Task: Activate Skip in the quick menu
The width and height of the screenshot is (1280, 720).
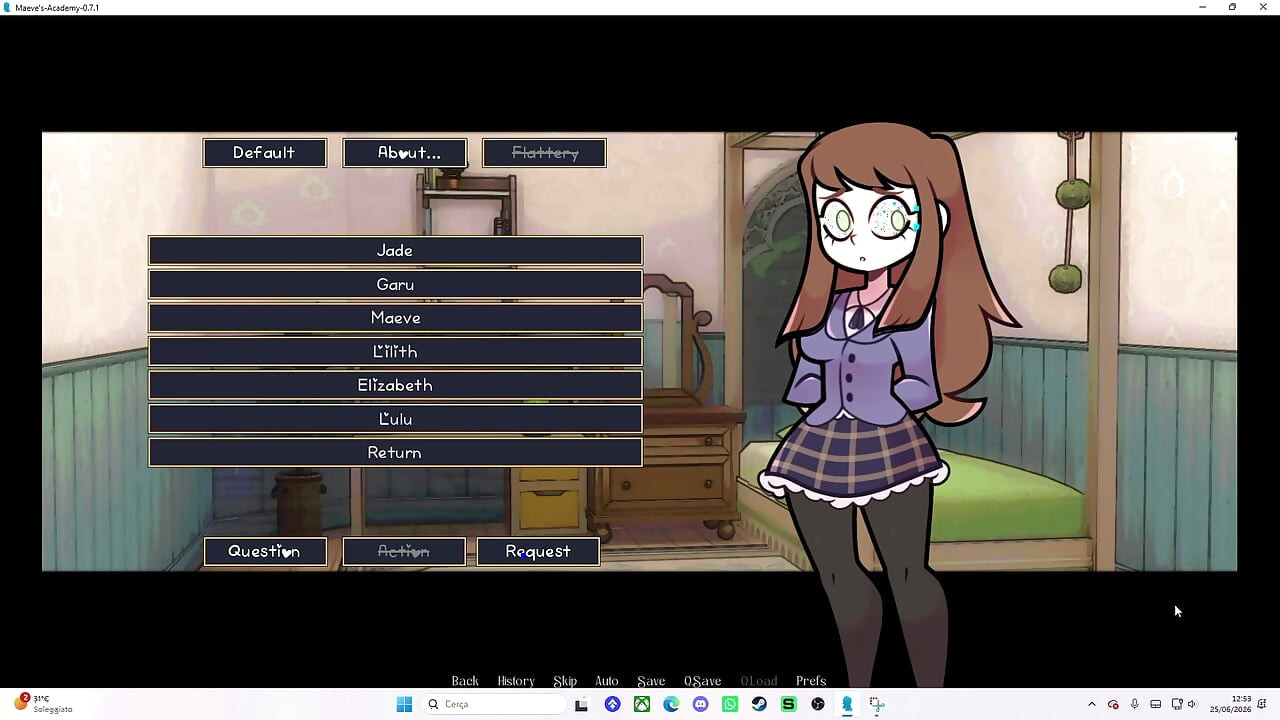Action: pos(565,681)
